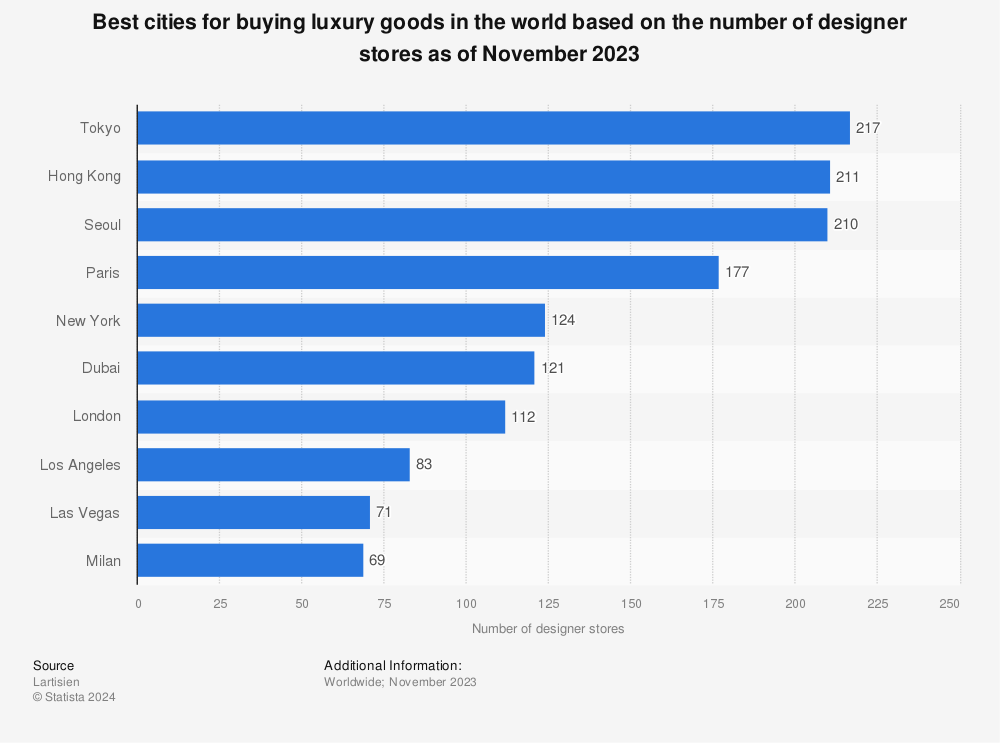
Task: Click the 'Number of designer stores' axis label
Action: tap(548, 629)
